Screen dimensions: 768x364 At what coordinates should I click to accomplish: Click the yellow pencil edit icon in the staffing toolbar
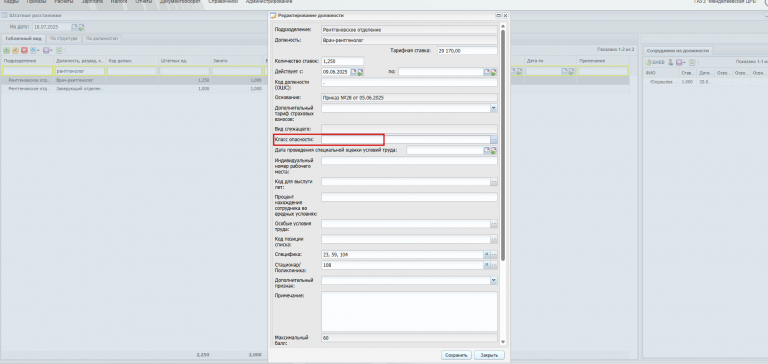15,50
